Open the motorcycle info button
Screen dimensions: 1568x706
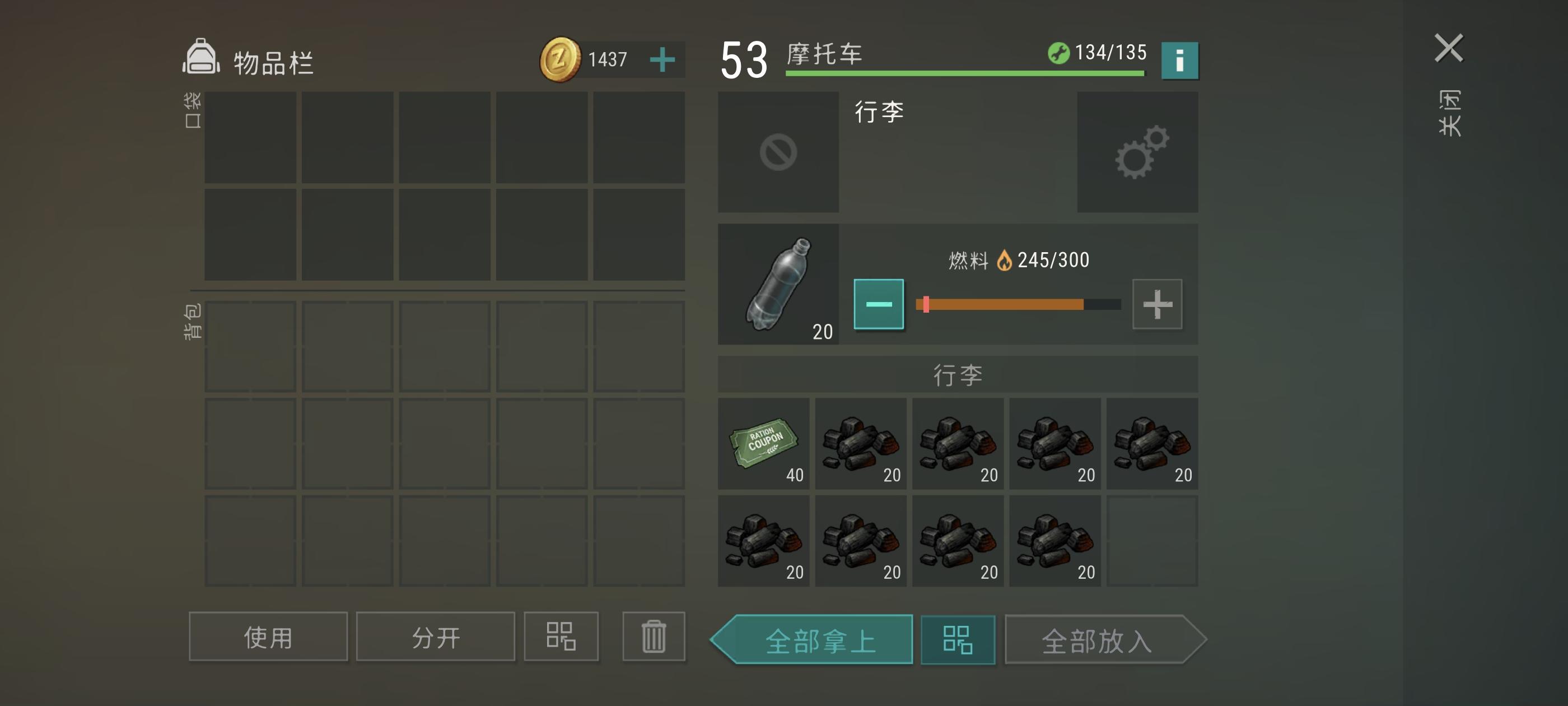(1179, 61)
